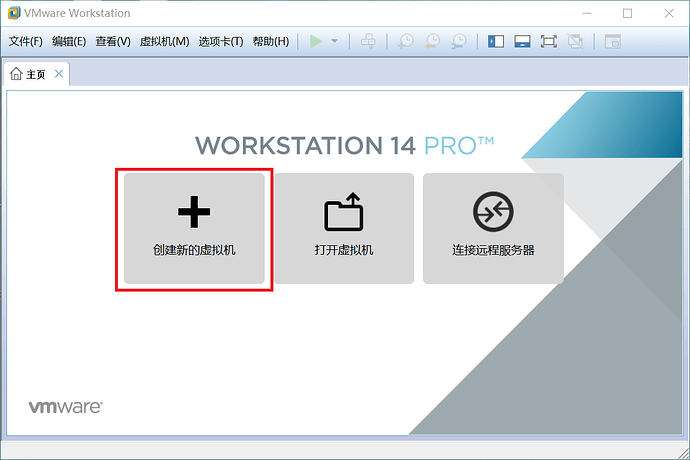Enter full screen mode icon
Image resolution: width=690 pixels, height=460 pixels.
click(549, 41)
